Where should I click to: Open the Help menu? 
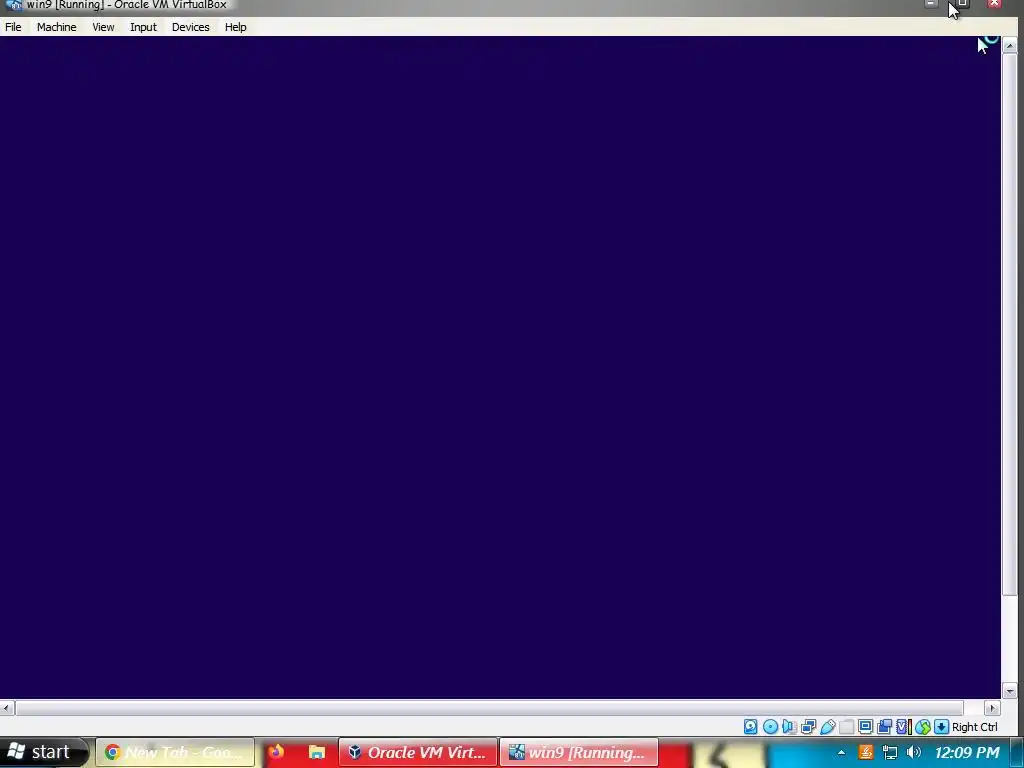click(235, 27)
